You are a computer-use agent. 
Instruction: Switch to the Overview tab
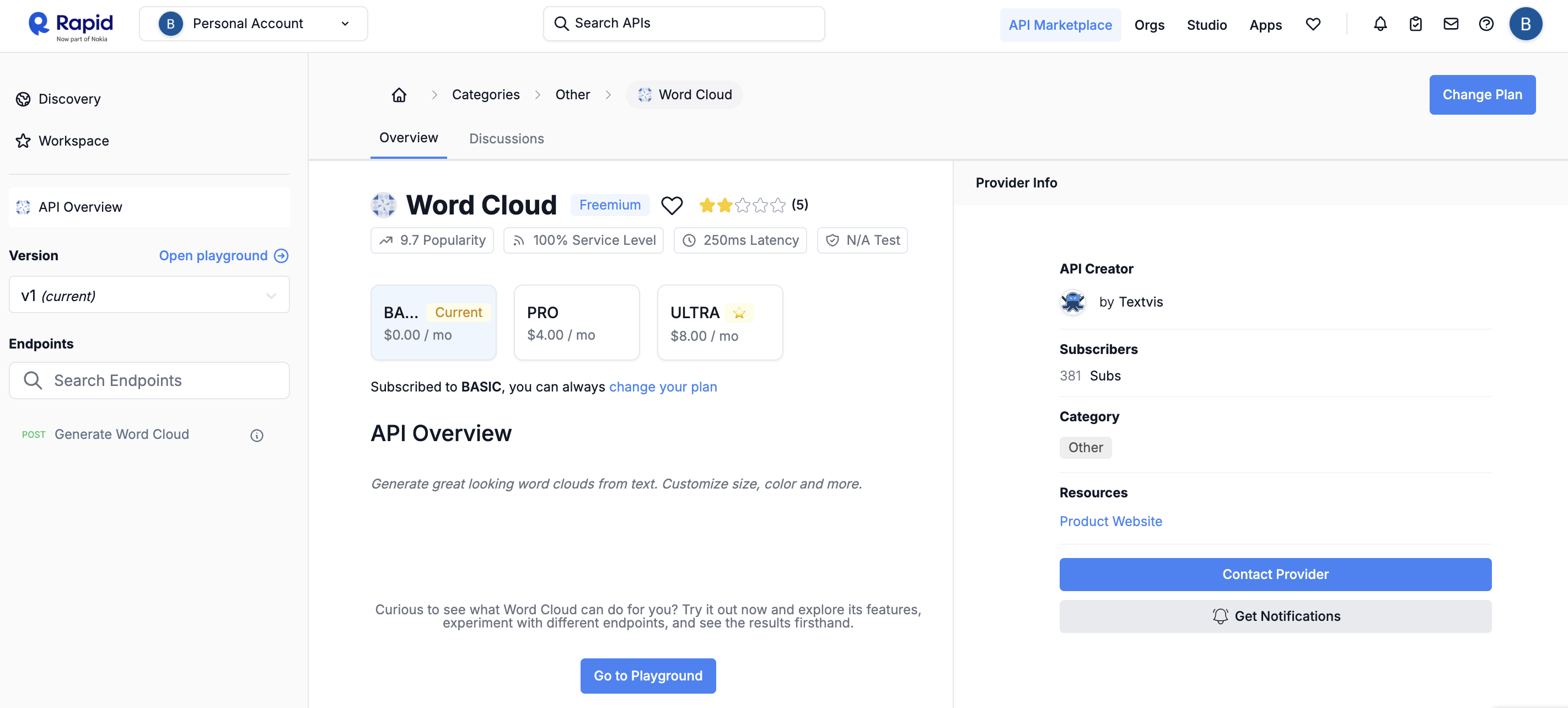pos(409,138)
